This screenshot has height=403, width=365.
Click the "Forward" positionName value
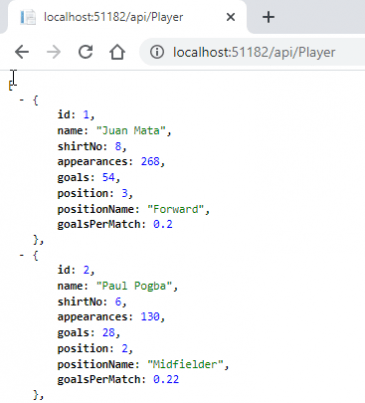click(176, 209)
